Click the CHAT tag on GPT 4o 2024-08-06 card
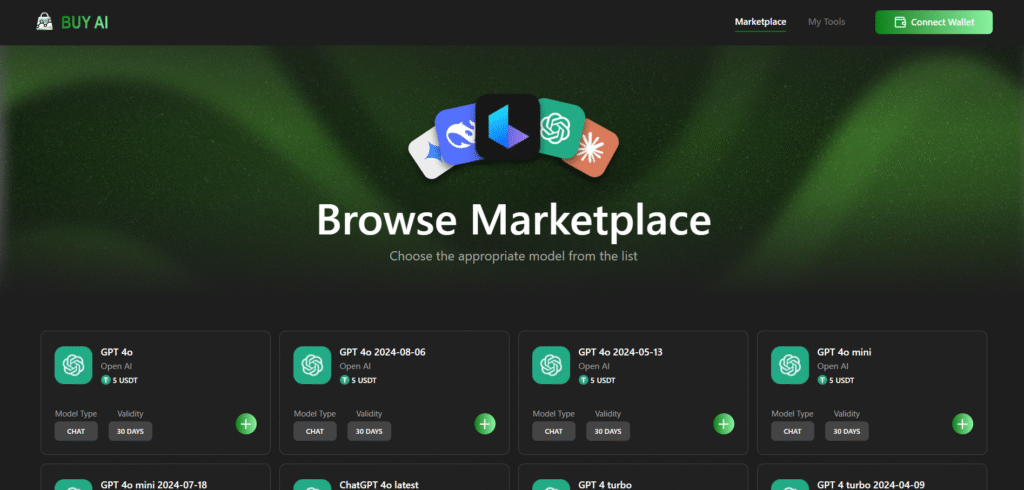 [x=315, y=431]
